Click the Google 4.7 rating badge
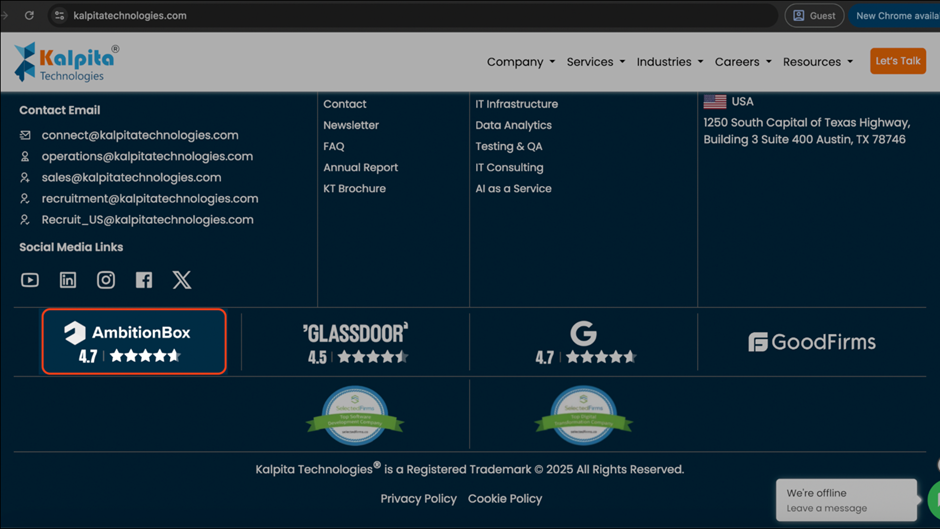 (584, 342)
